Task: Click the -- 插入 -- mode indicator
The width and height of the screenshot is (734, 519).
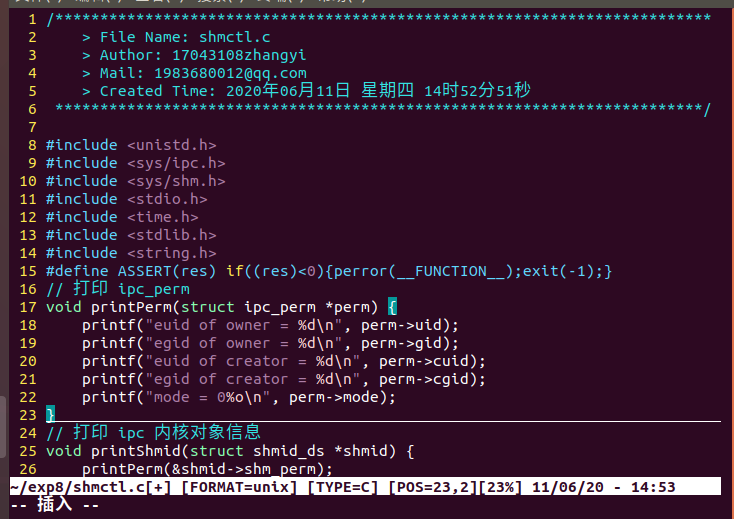Action: tap(55, 505)
